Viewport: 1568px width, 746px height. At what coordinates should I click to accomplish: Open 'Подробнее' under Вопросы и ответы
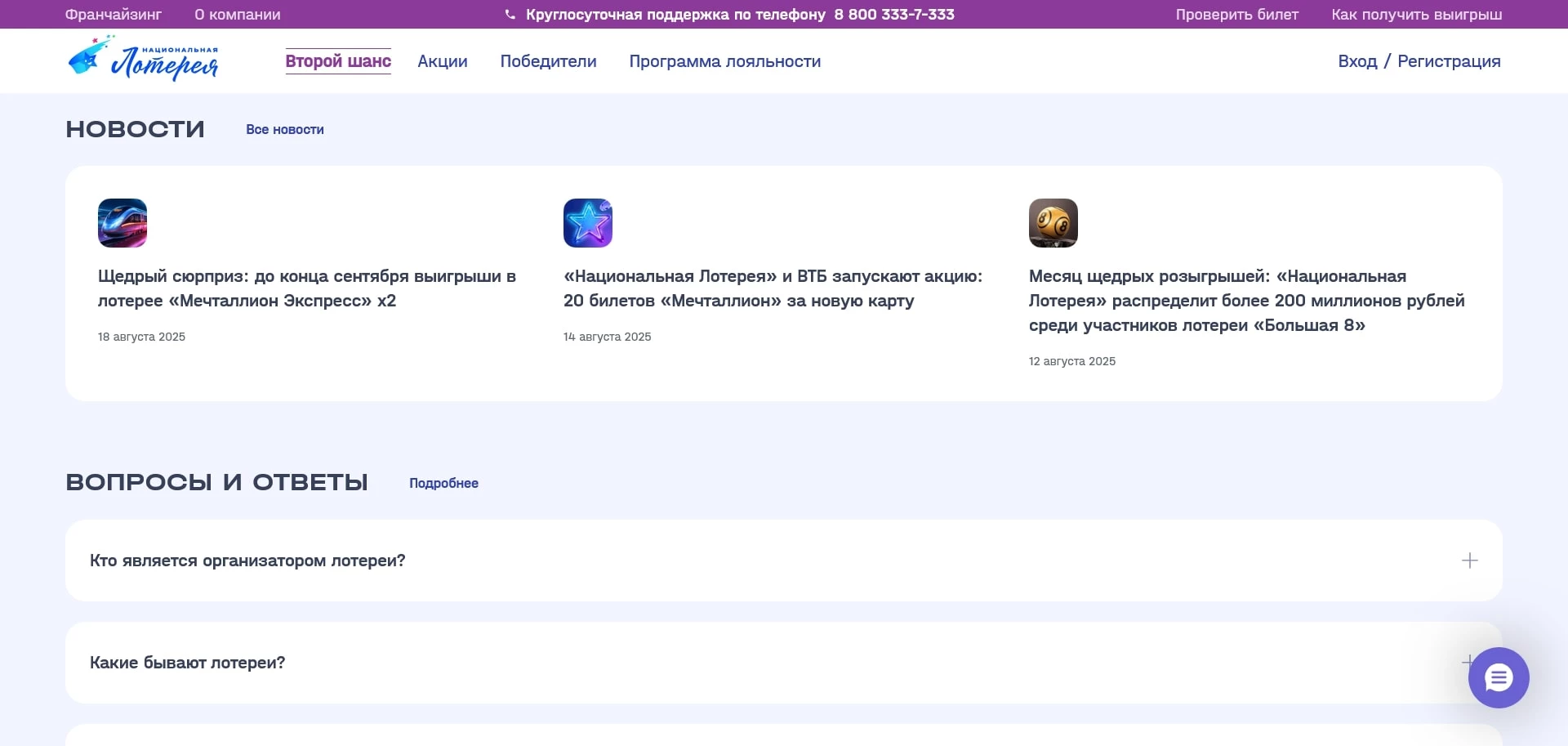click(x=443, y=483)
